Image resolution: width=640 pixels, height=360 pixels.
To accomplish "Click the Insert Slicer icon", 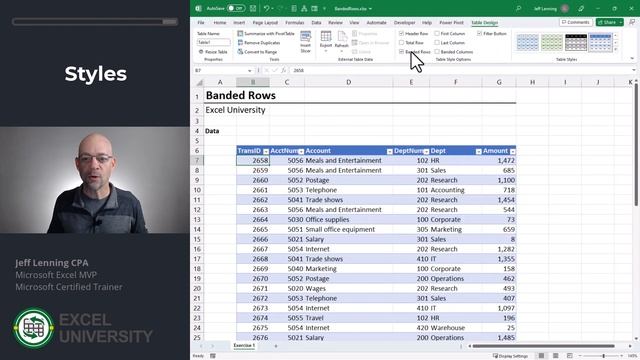I will point(305,37).
